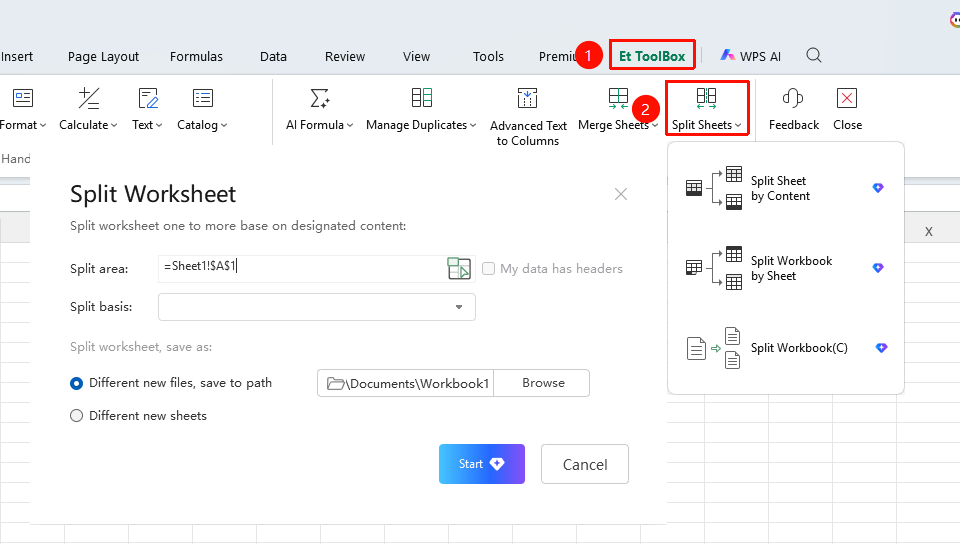Click the search magnifier icon

pos(814,56)
